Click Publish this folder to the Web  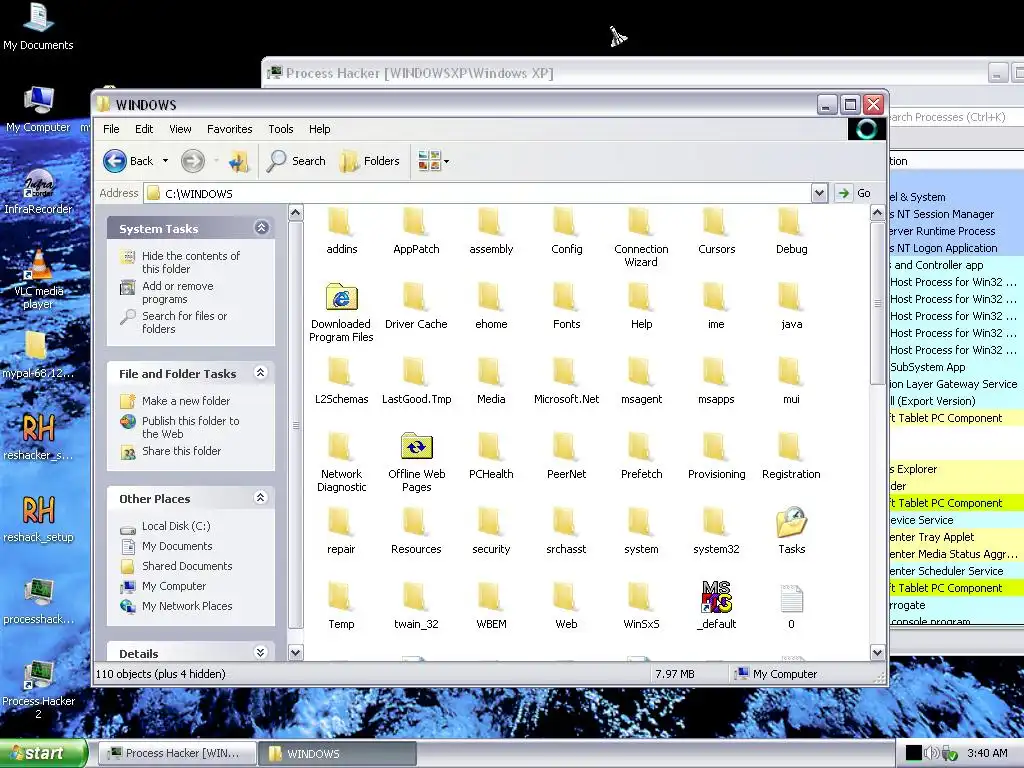(x=191, y=428)
